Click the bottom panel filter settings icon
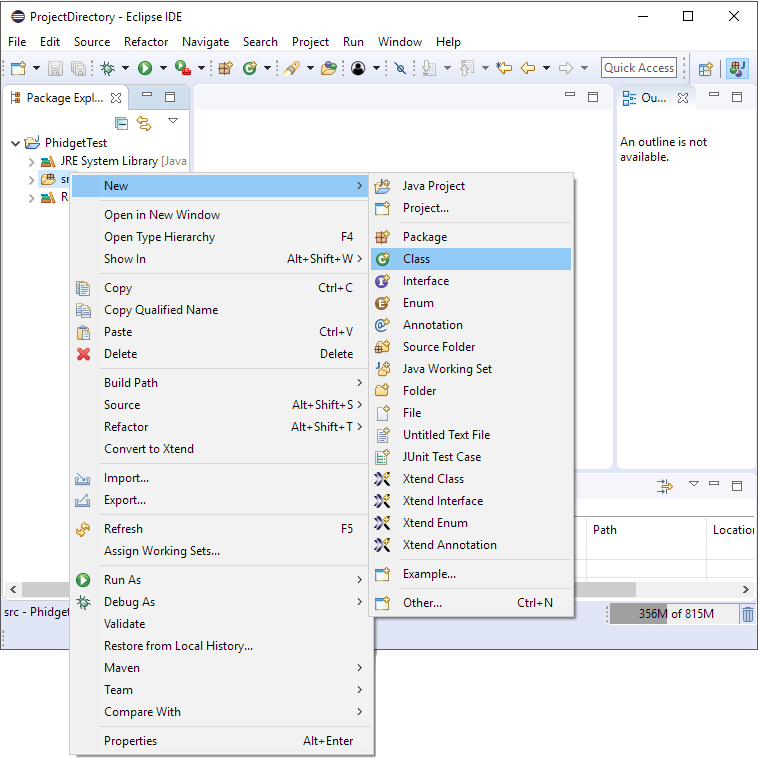The image size is (758, 758). click(x=665, y=486)
